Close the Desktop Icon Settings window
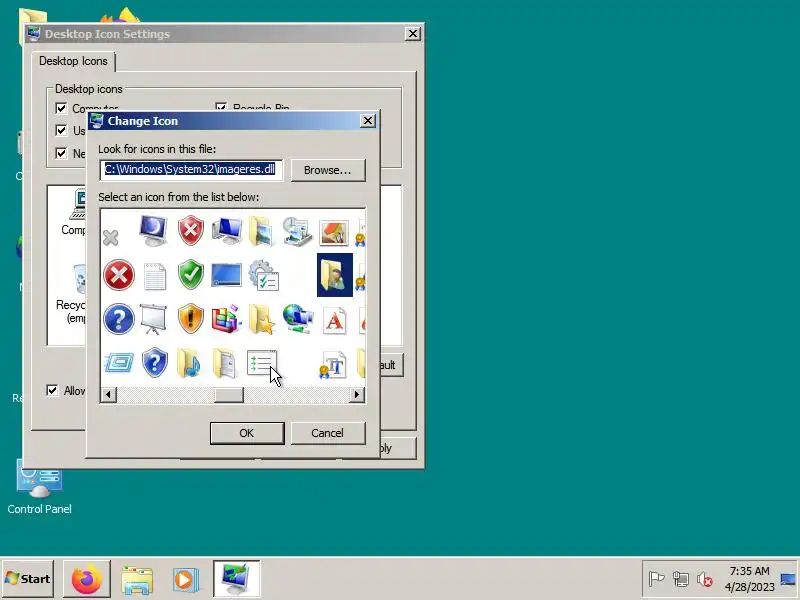 click(413, 34)
